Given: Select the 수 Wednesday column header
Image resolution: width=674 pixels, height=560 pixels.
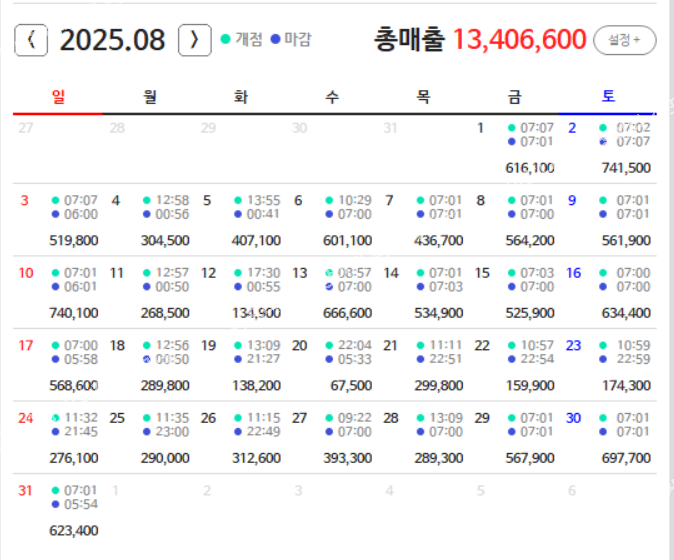Looking at the screenshot, I should click(x=332, y=97).
